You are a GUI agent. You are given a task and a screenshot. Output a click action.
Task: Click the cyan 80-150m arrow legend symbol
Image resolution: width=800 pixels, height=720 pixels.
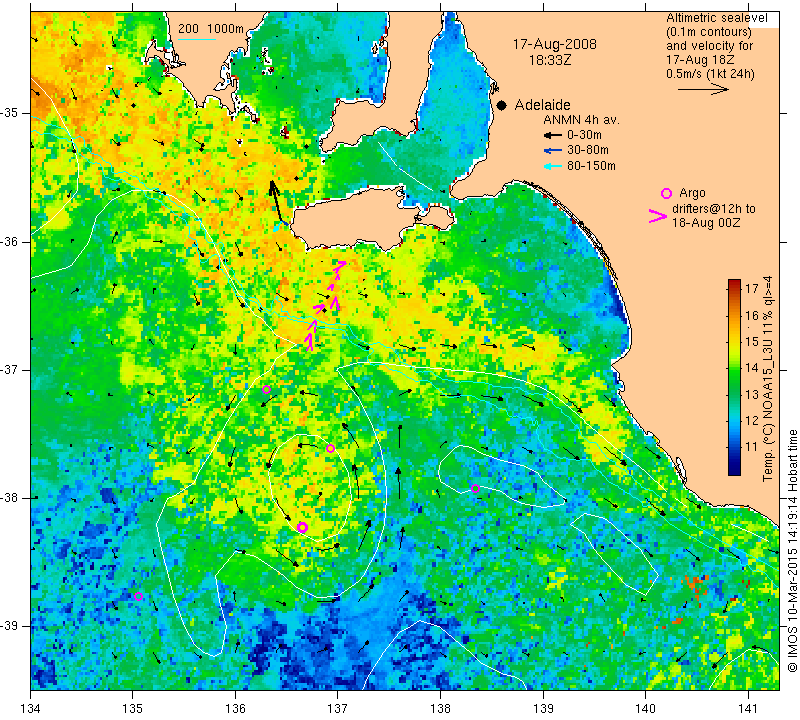[x=553, y=166]
